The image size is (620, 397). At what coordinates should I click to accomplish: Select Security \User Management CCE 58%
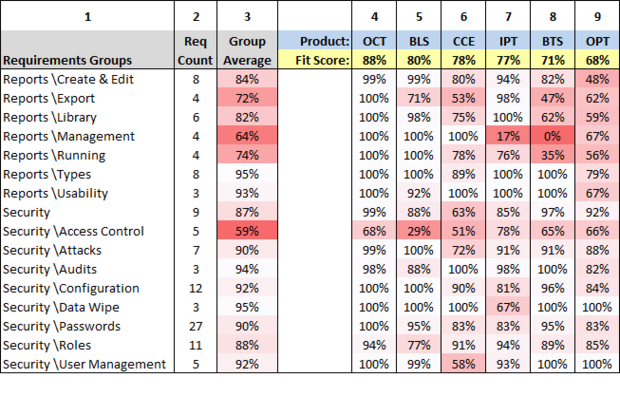(463, 364)
